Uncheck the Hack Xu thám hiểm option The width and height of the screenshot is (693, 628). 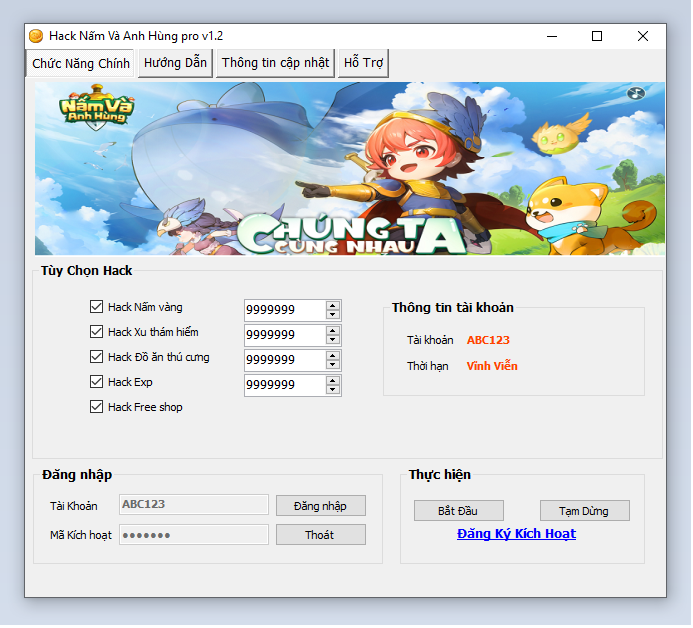pos(97,332)
